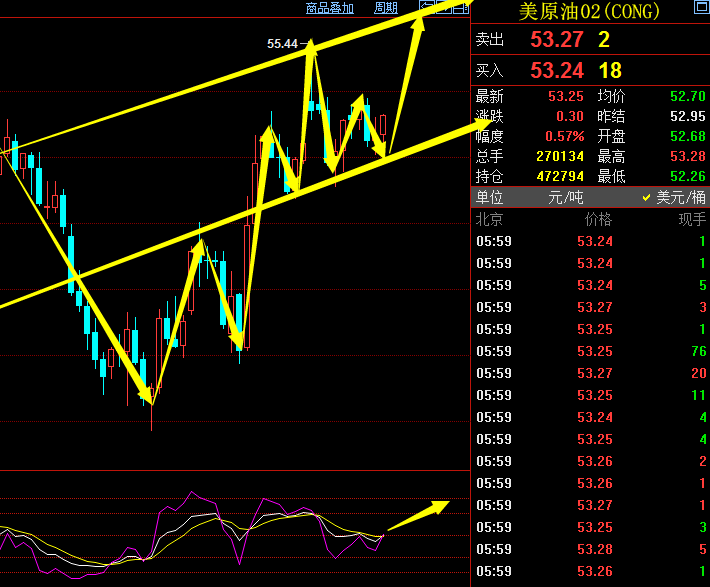Screen dimensions: 710x587
Task: Click the 单位 unit label
Action: click(490, 198)
